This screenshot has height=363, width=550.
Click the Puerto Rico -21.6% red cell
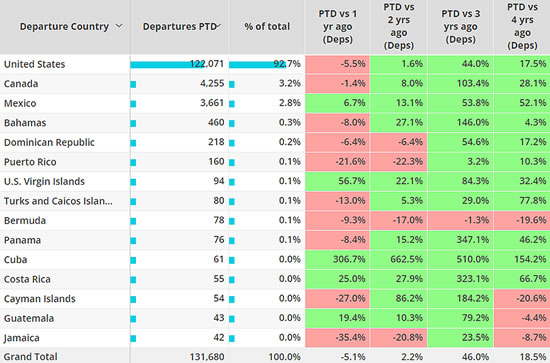[x=337, y=162]
